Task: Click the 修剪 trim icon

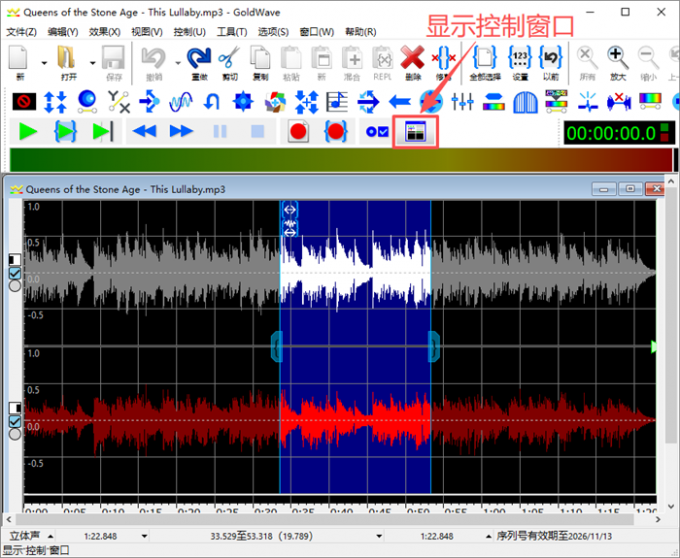Action: pos(443,59)
